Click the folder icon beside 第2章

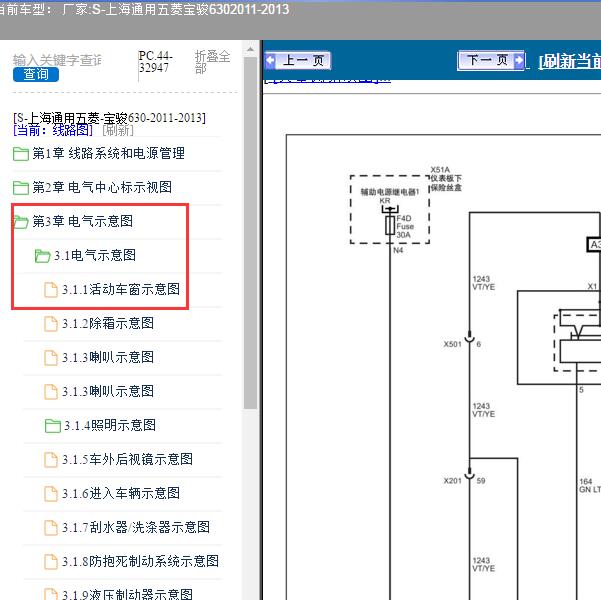tap(21, 188)
